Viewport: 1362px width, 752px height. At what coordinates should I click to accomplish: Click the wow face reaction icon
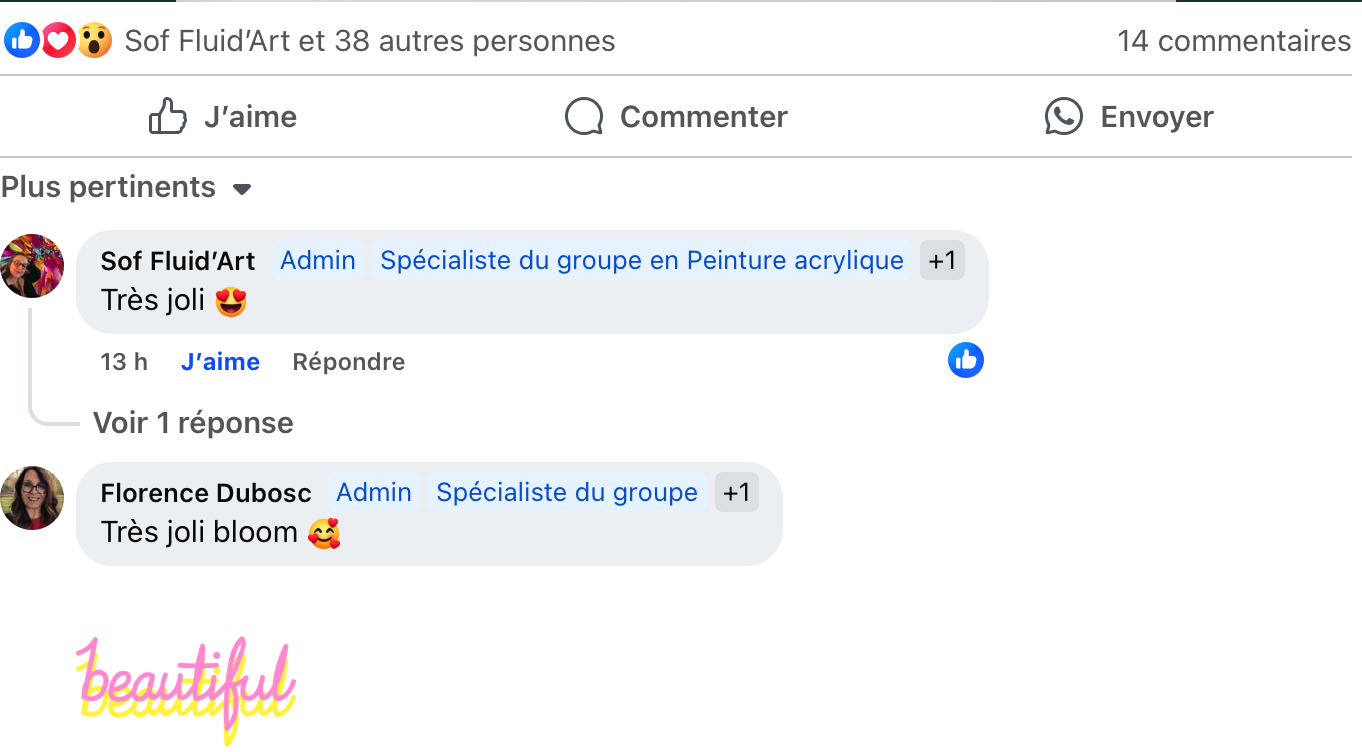coord(94,41)
